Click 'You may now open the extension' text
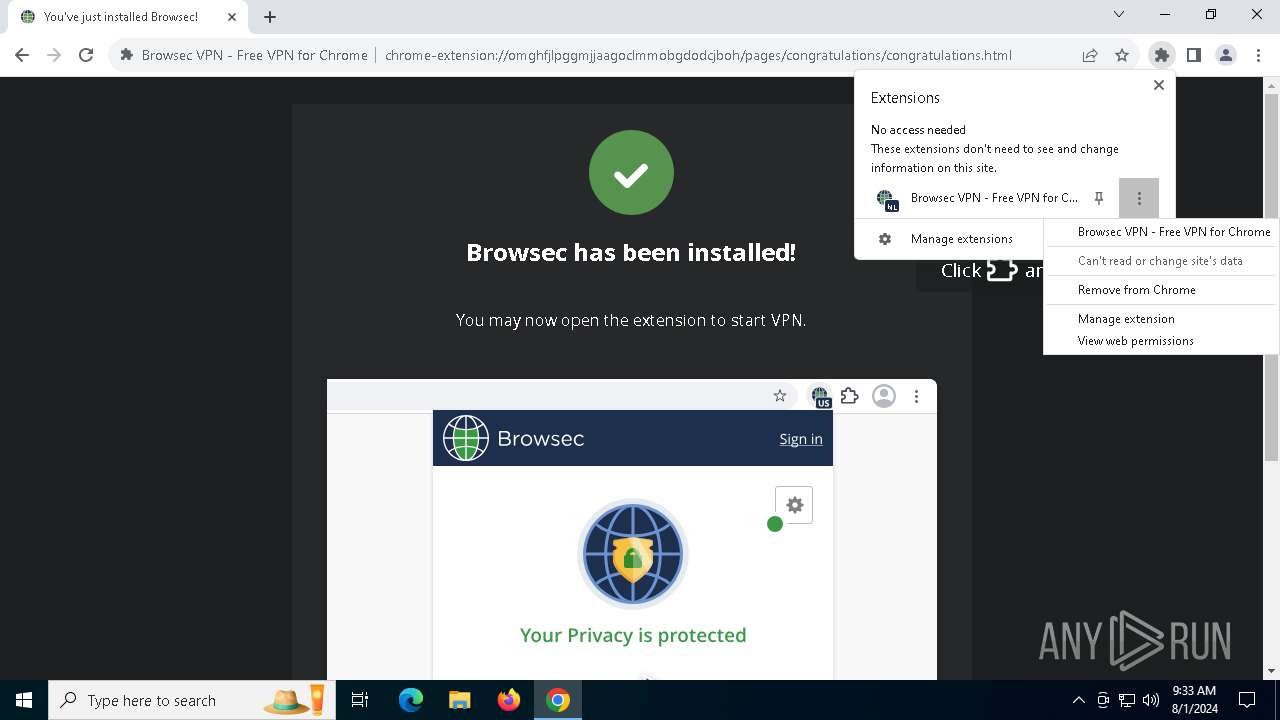Viewport: 1280px width, 720px height. [x=631, y=320]
